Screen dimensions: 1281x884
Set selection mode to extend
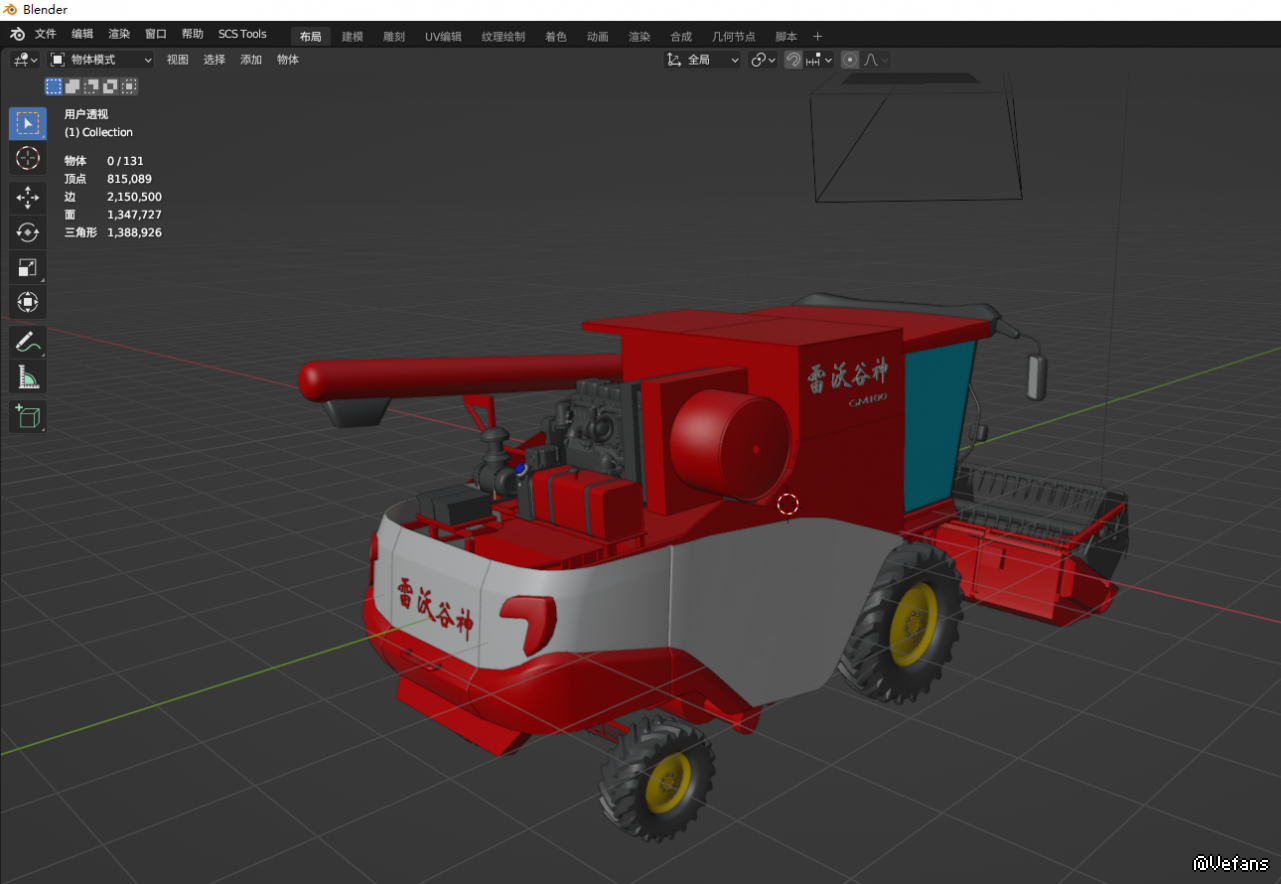(72, 87)
